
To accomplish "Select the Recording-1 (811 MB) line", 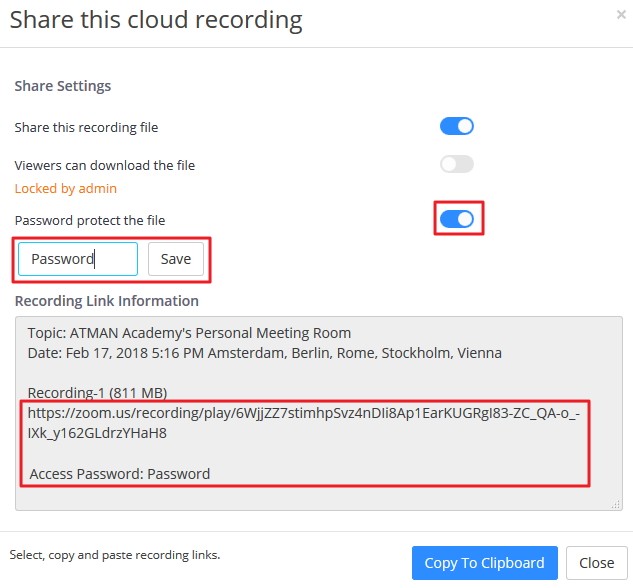I will (97, 391).
